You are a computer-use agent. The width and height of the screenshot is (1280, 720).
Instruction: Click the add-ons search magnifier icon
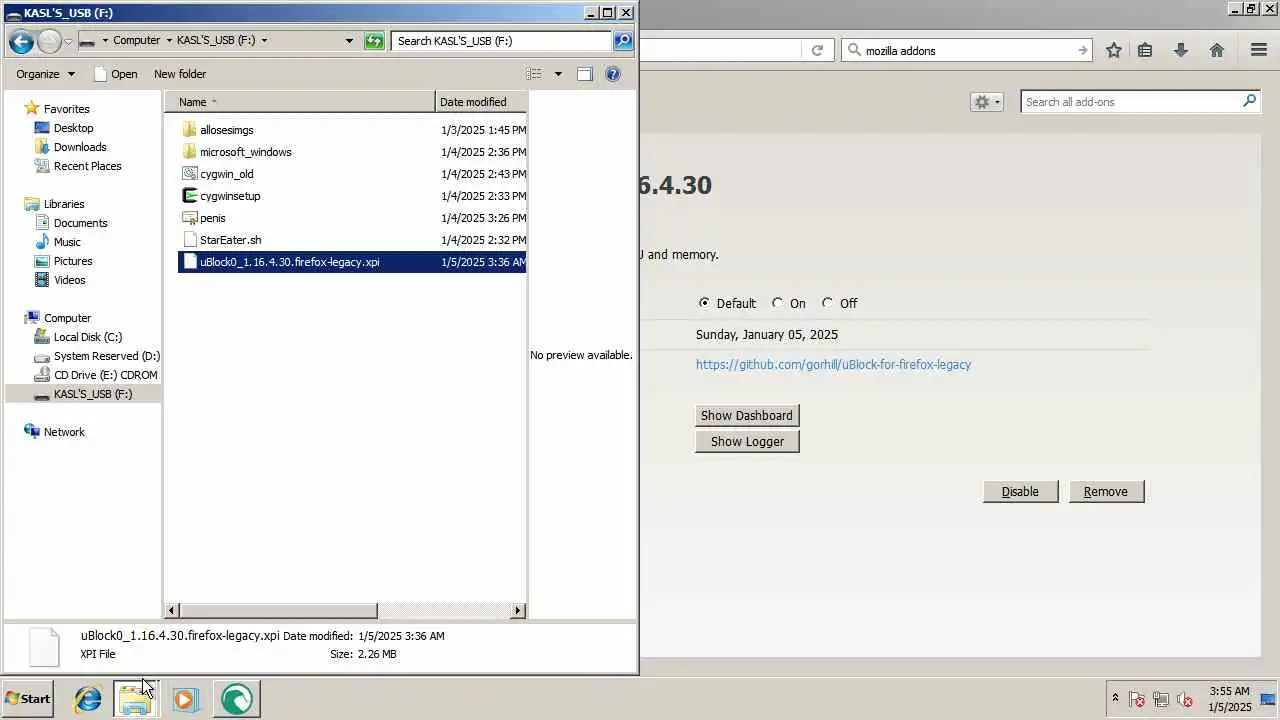(x=1249, y=101)
